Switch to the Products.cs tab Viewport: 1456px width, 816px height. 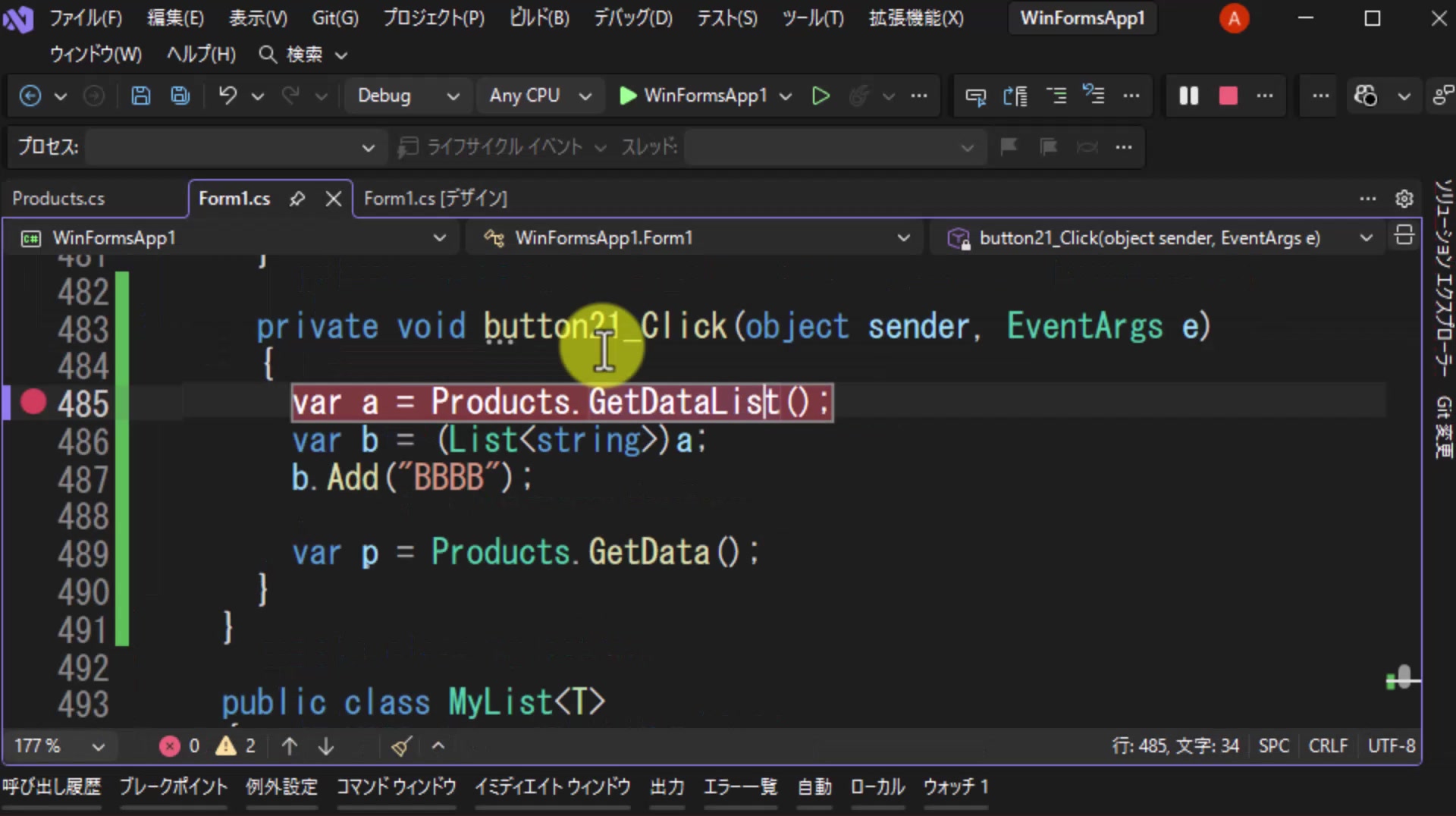tap(58, 199)
